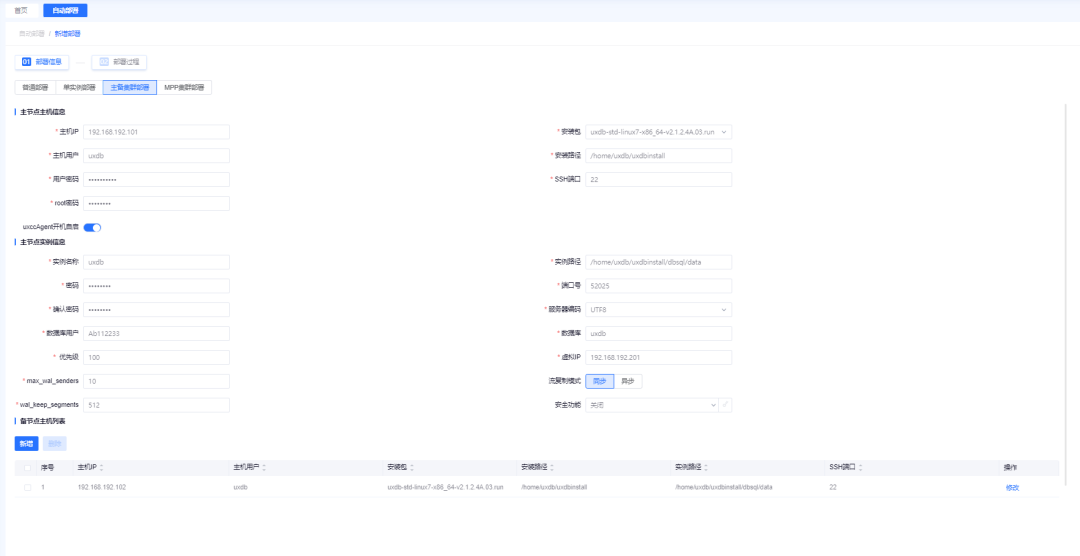Click sort icon on 安装路径 column
1080x556 pixels.
[551, 467]
